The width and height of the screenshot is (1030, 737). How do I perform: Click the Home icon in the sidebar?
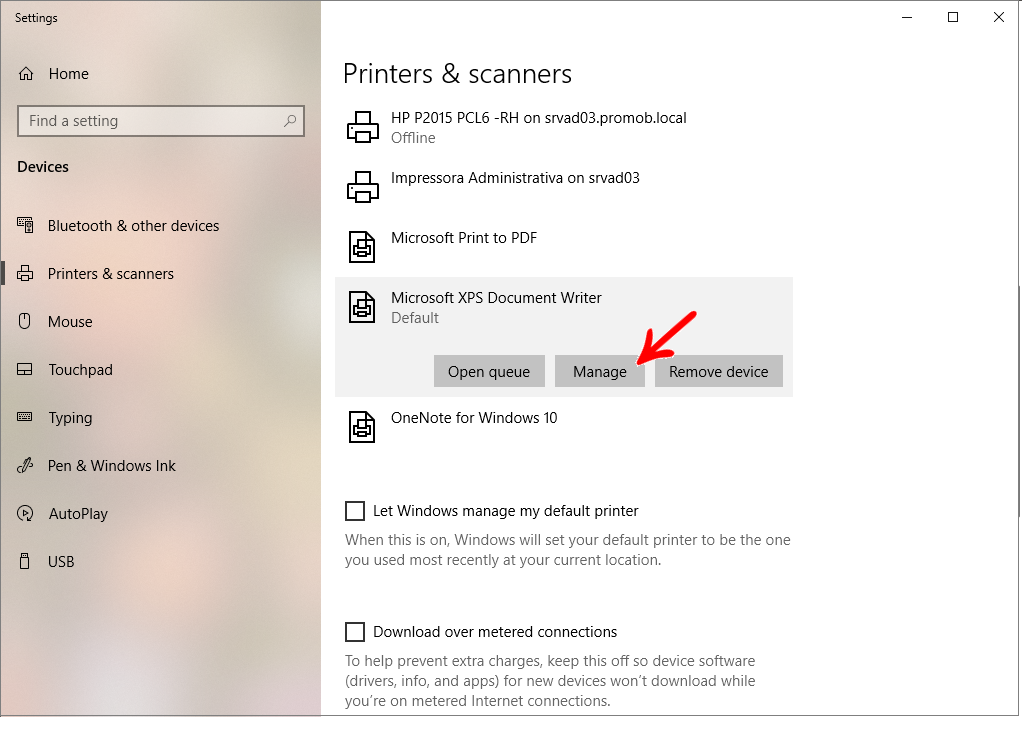26,74
